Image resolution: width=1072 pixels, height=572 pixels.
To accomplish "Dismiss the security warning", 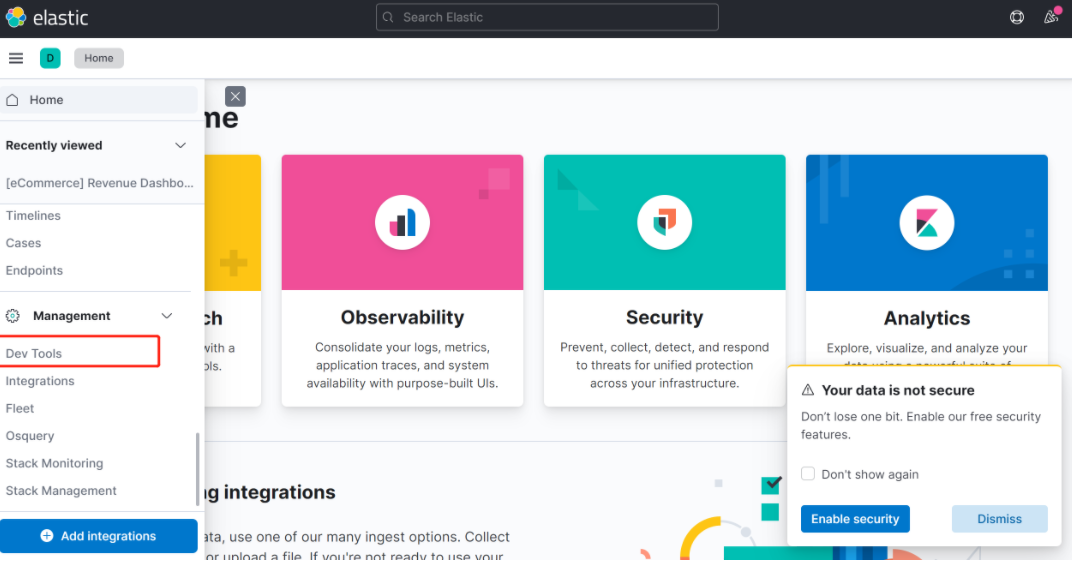I will (999, 519).
